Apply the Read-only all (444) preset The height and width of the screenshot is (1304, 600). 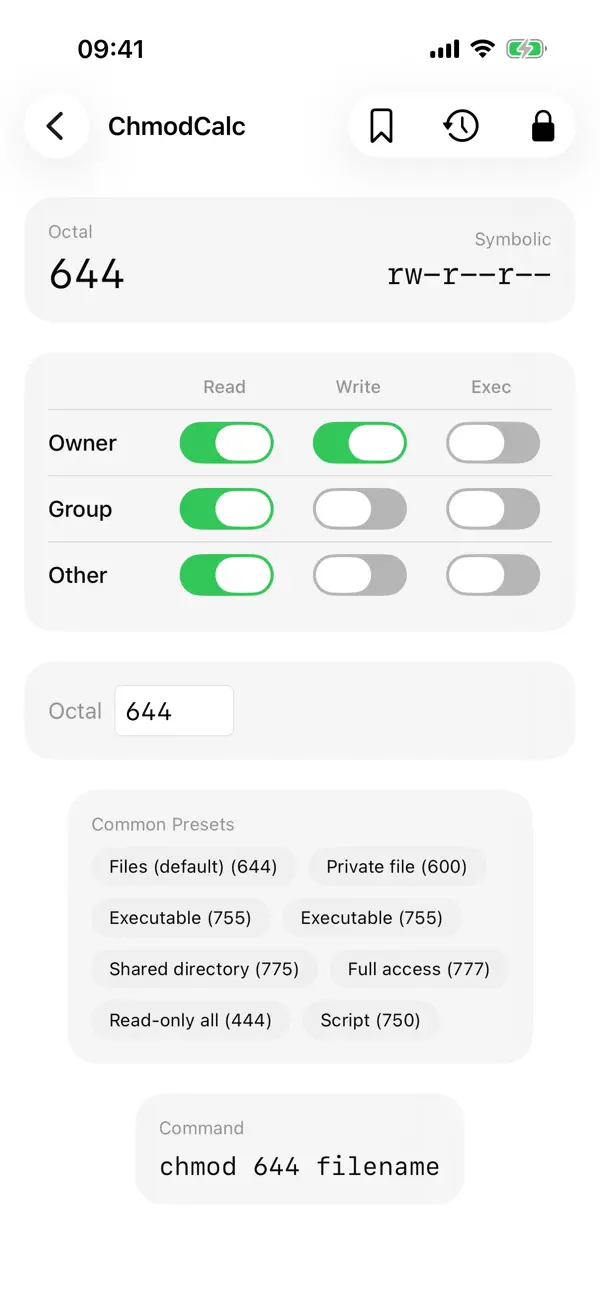click(x=190, y=1020)
